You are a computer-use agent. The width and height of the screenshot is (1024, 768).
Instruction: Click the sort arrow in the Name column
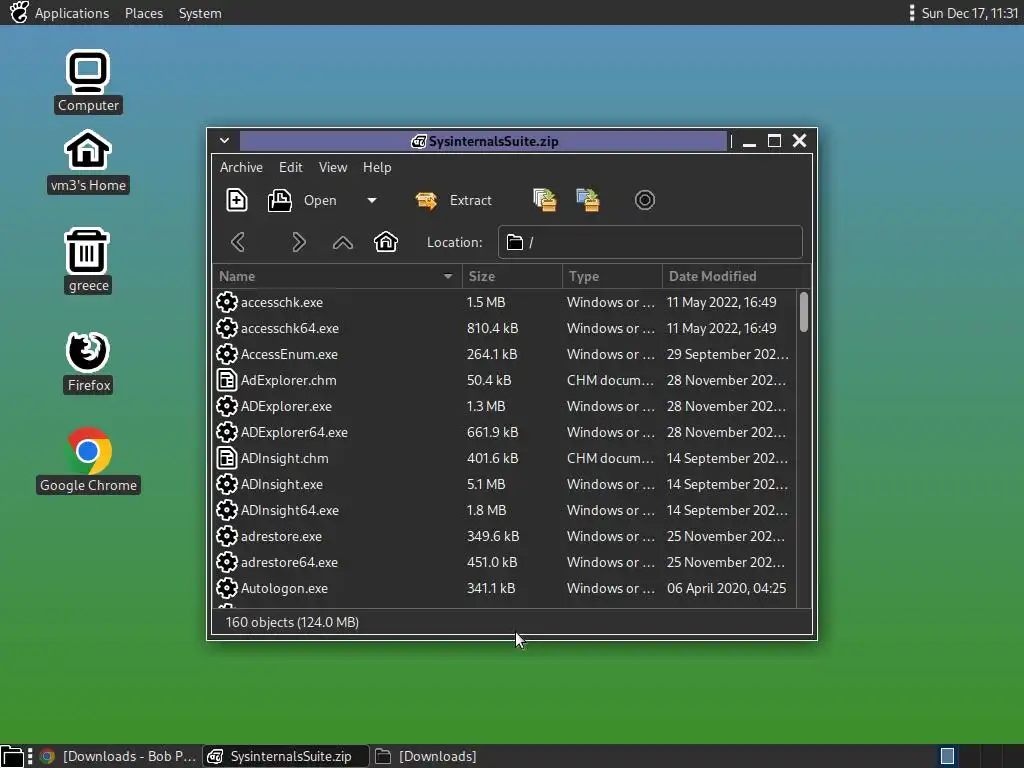click(448, 276)
